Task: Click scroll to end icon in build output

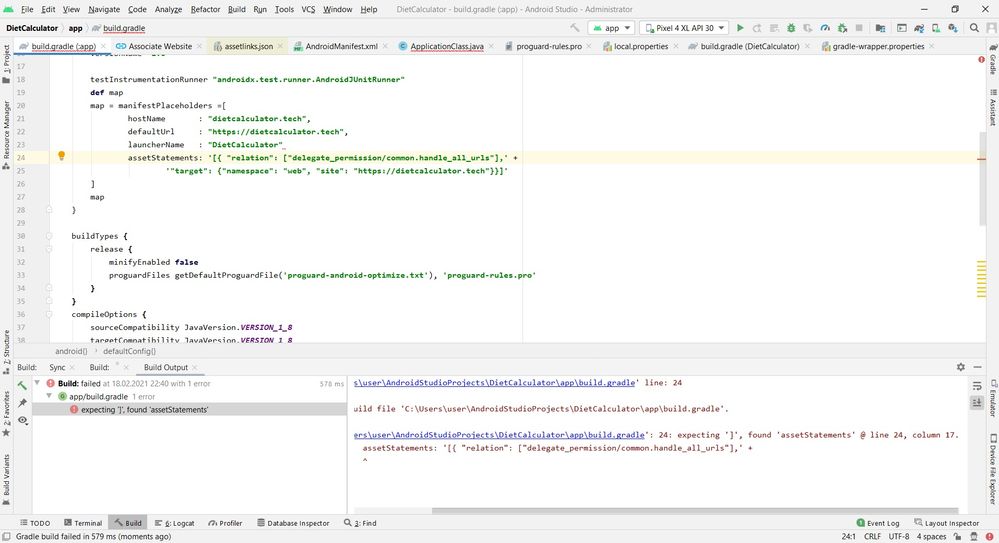Action: tap(977, 403)
